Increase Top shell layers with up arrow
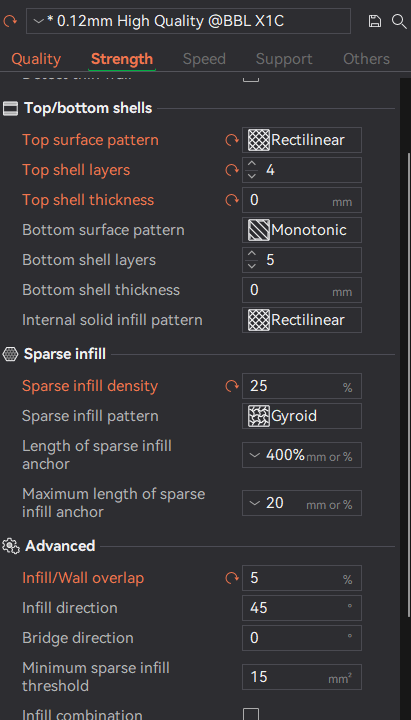411x720 pixels. 251,164
